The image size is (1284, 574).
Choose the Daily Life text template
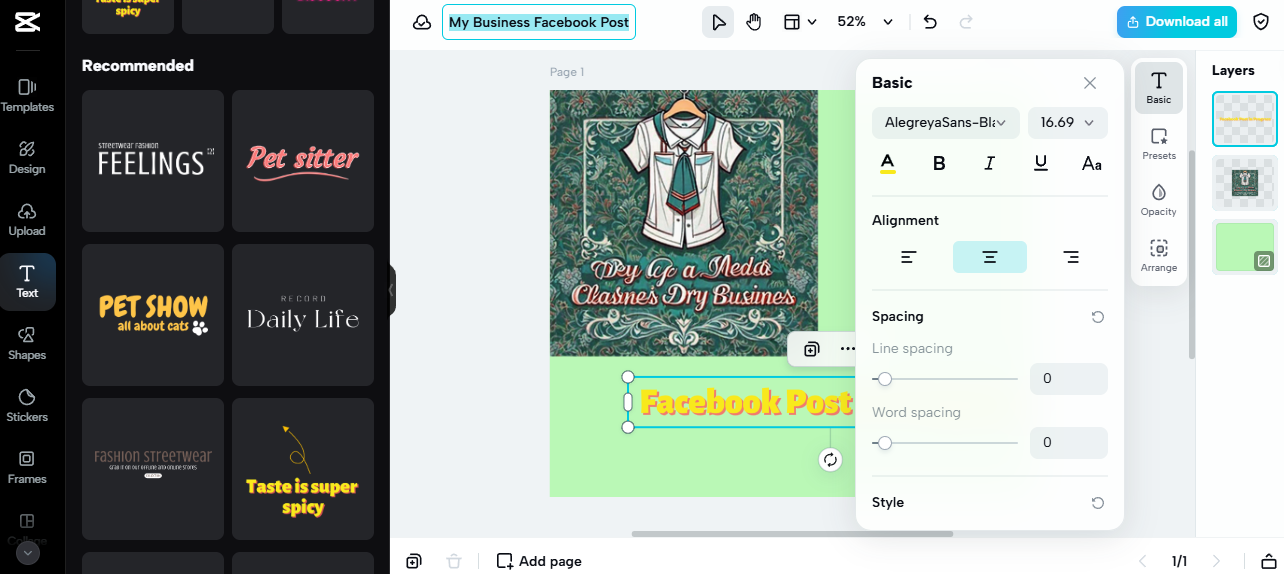[x=303, y=315]
